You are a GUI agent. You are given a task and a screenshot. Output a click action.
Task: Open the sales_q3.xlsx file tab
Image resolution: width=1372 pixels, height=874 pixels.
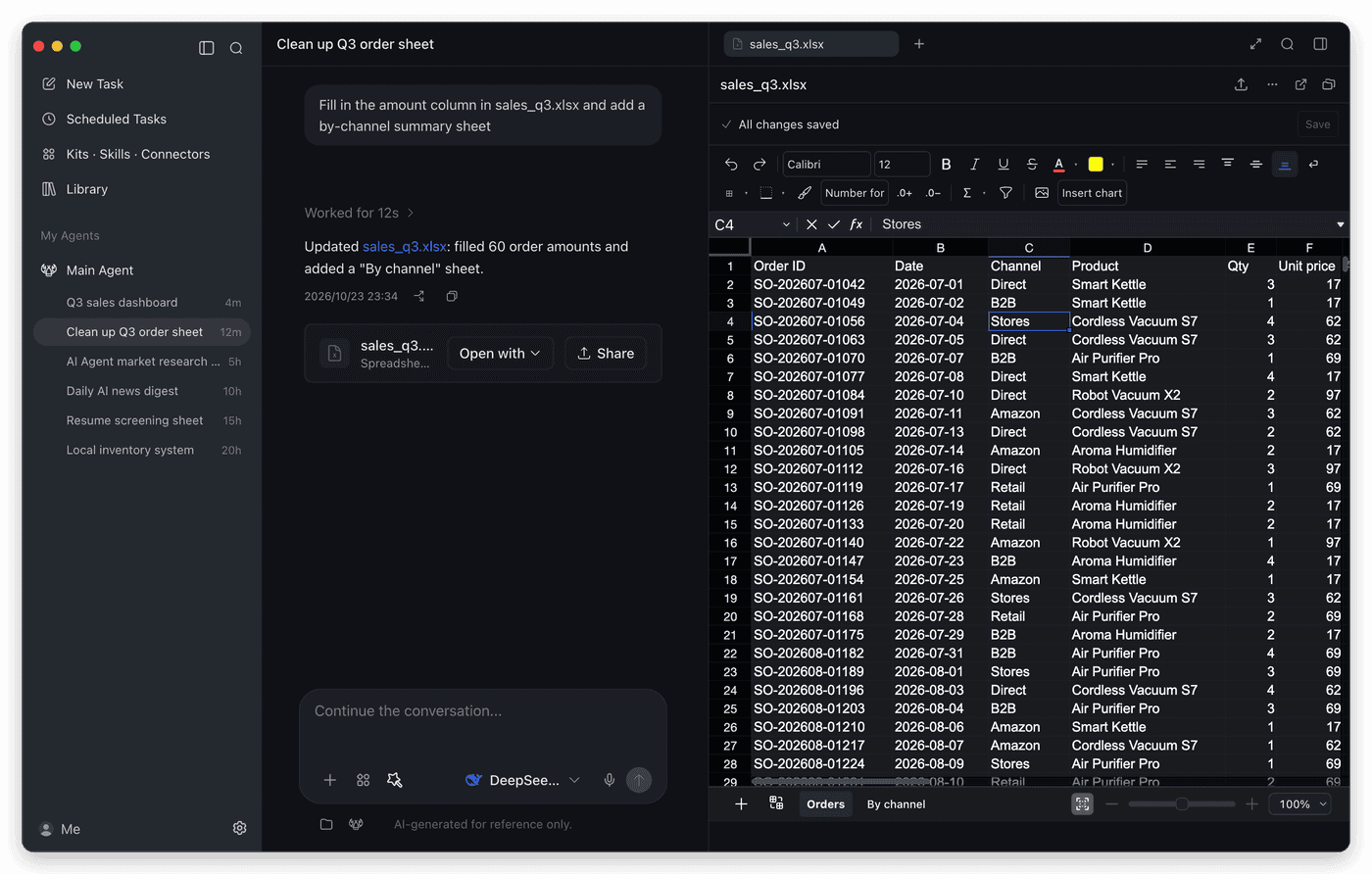tap(810, 44)
